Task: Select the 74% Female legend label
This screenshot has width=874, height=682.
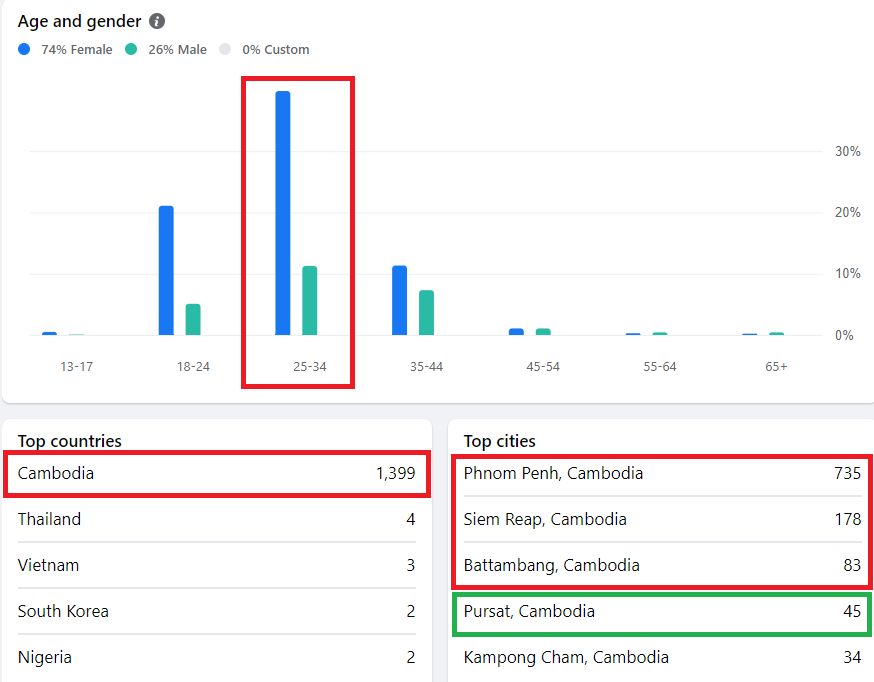Action: (x=76, y=50)
